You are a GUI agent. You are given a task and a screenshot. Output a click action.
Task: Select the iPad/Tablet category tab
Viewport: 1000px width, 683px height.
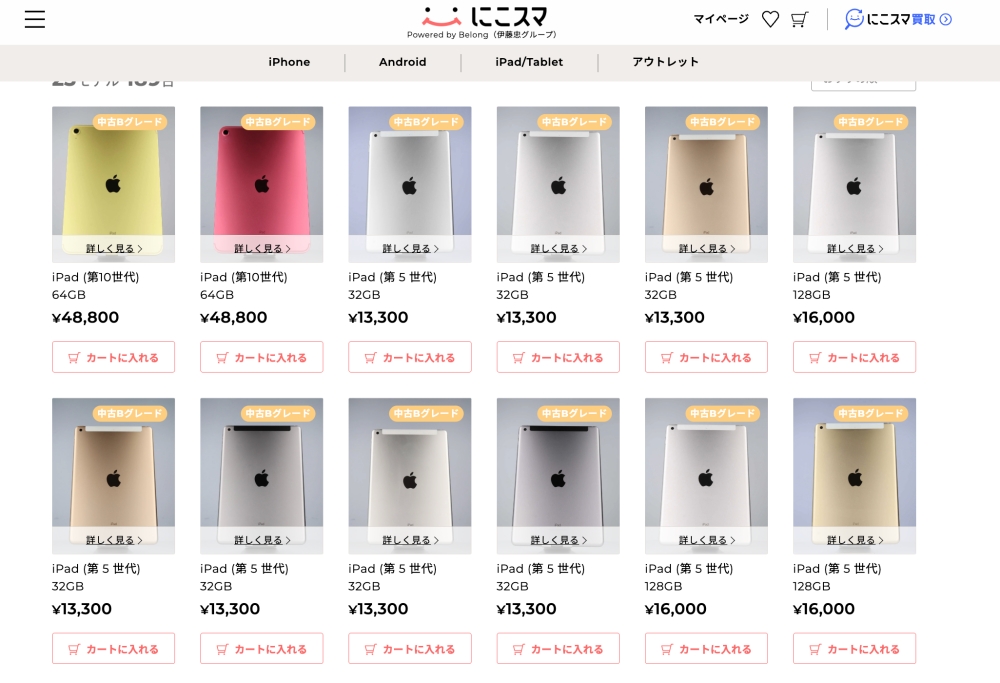click(529, 62)
